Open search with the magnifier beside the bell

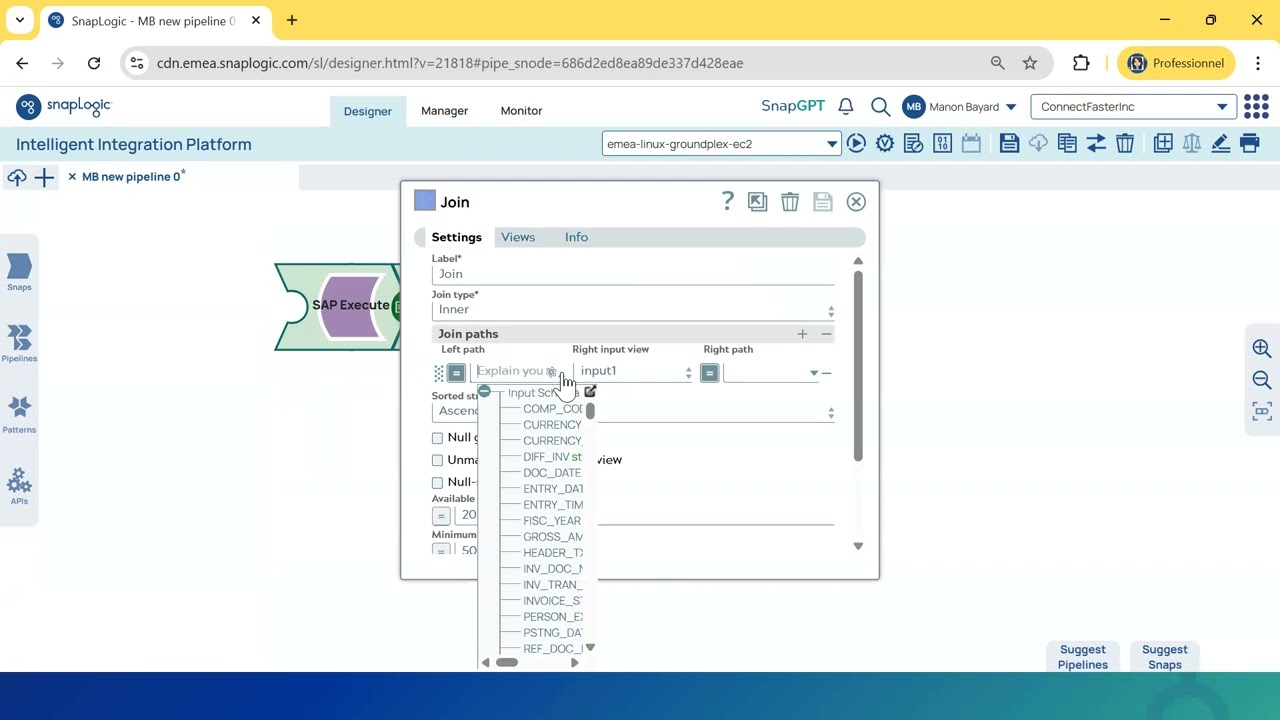pyautogui.click(x=880, y=106)
